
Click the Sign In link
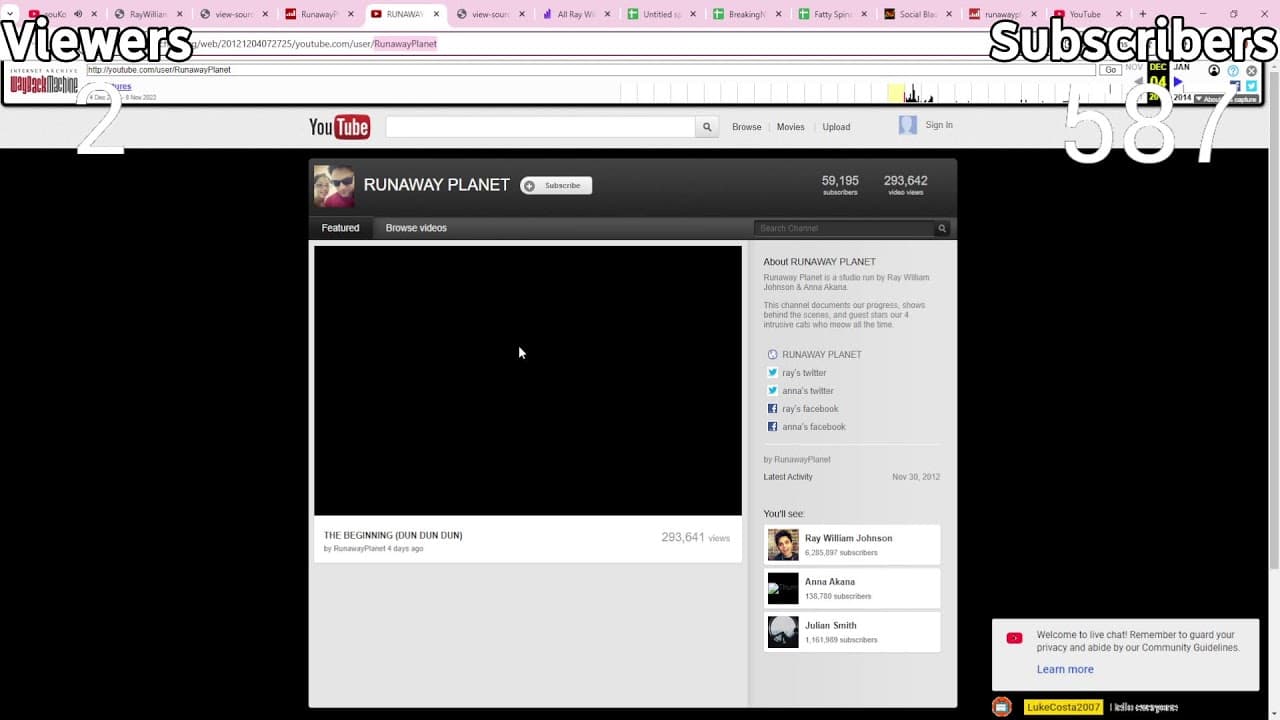pyautogui.click(x=939, y=125)
